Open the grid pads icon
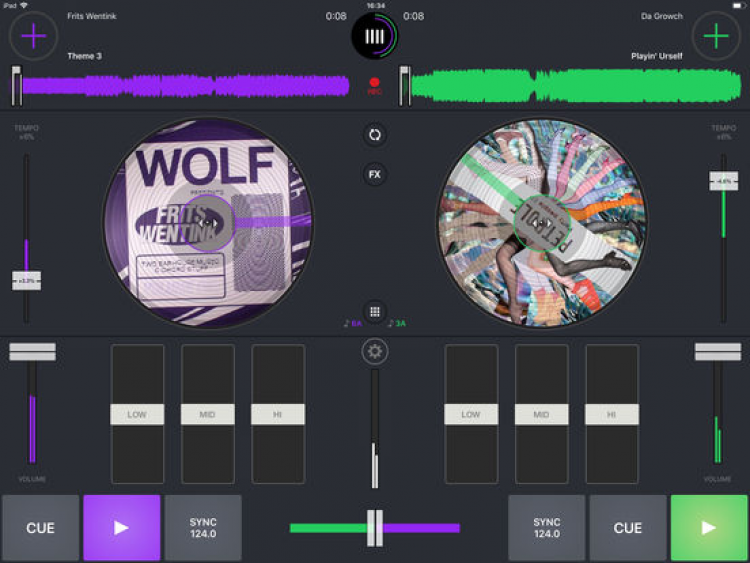The width and height of the screenshot is (750, 563). [375, 312]
